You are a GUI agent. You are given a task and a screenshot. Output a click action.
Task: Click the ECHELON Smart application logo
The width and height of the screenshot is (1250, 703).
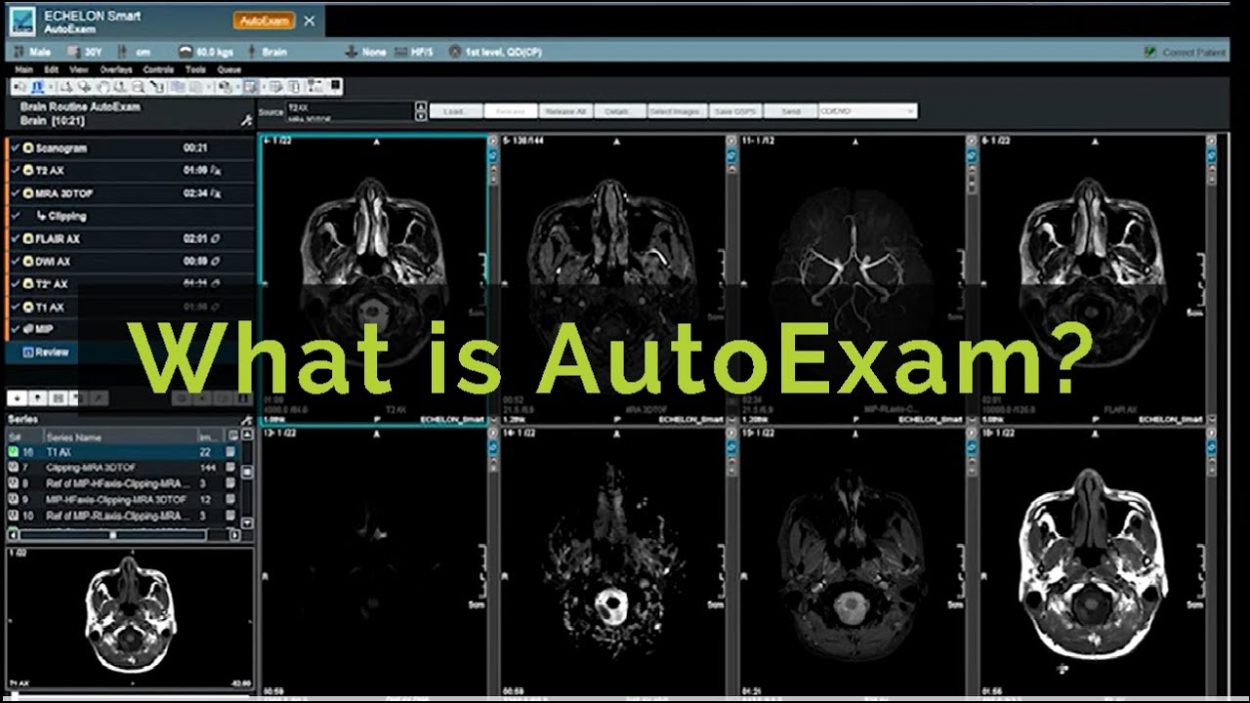[21, 20]
